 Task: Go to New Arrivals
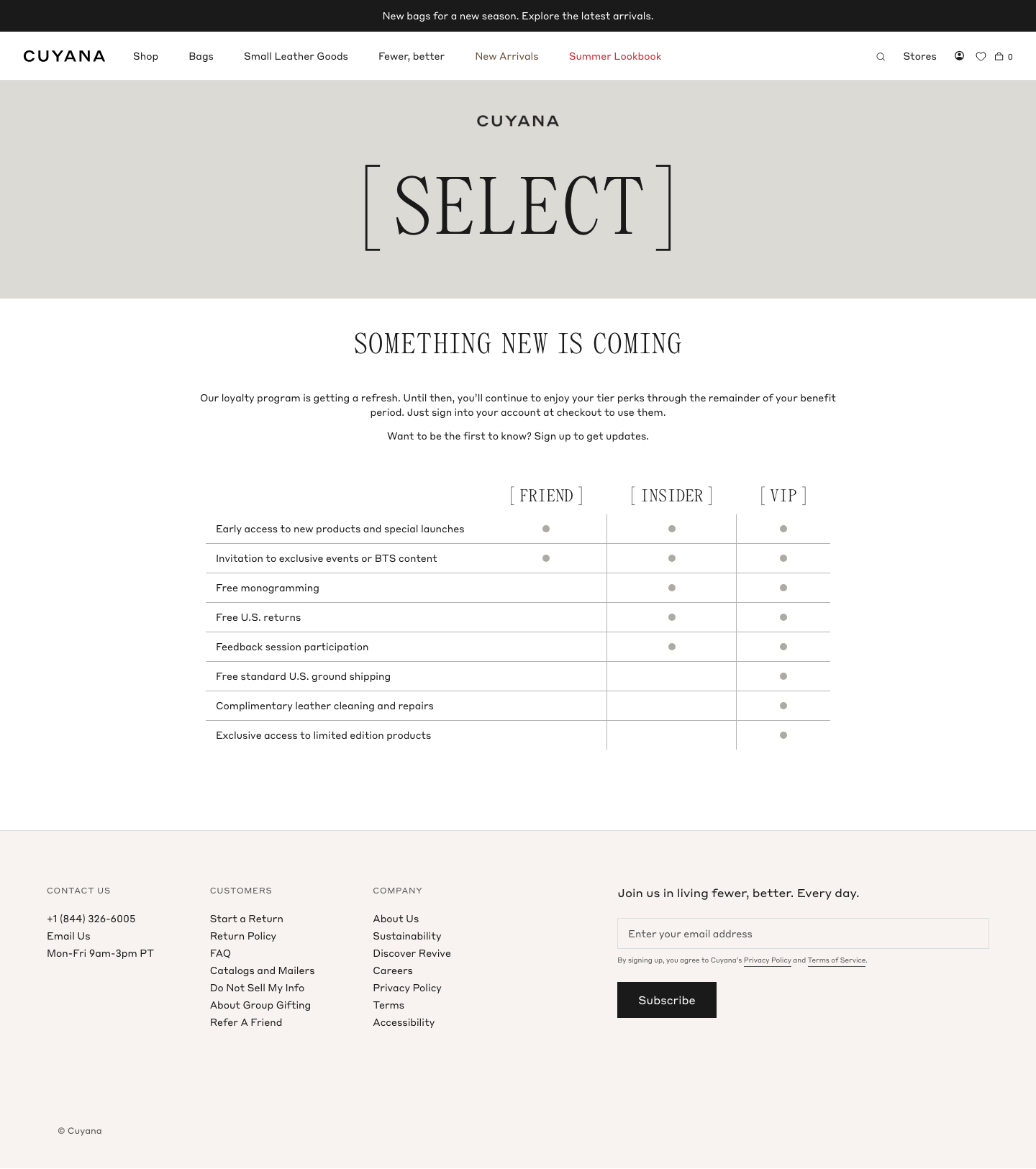[506, 56]
